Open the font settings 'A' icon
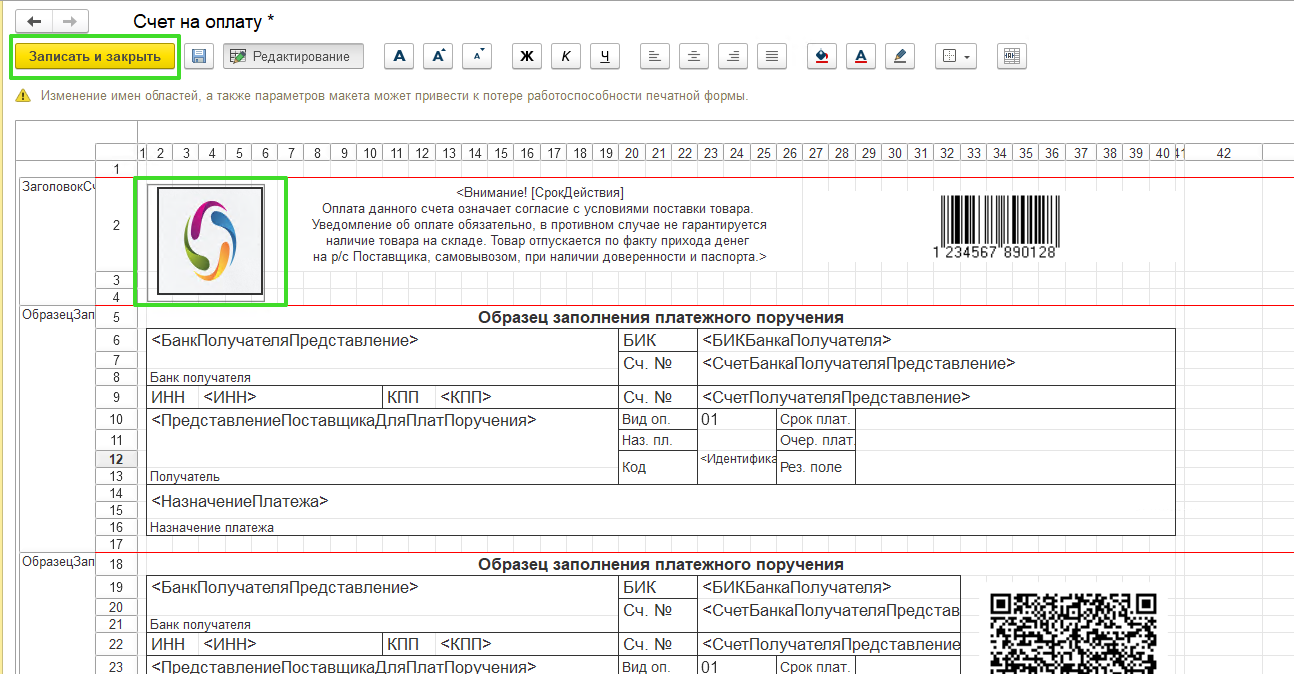 (400, 57)
